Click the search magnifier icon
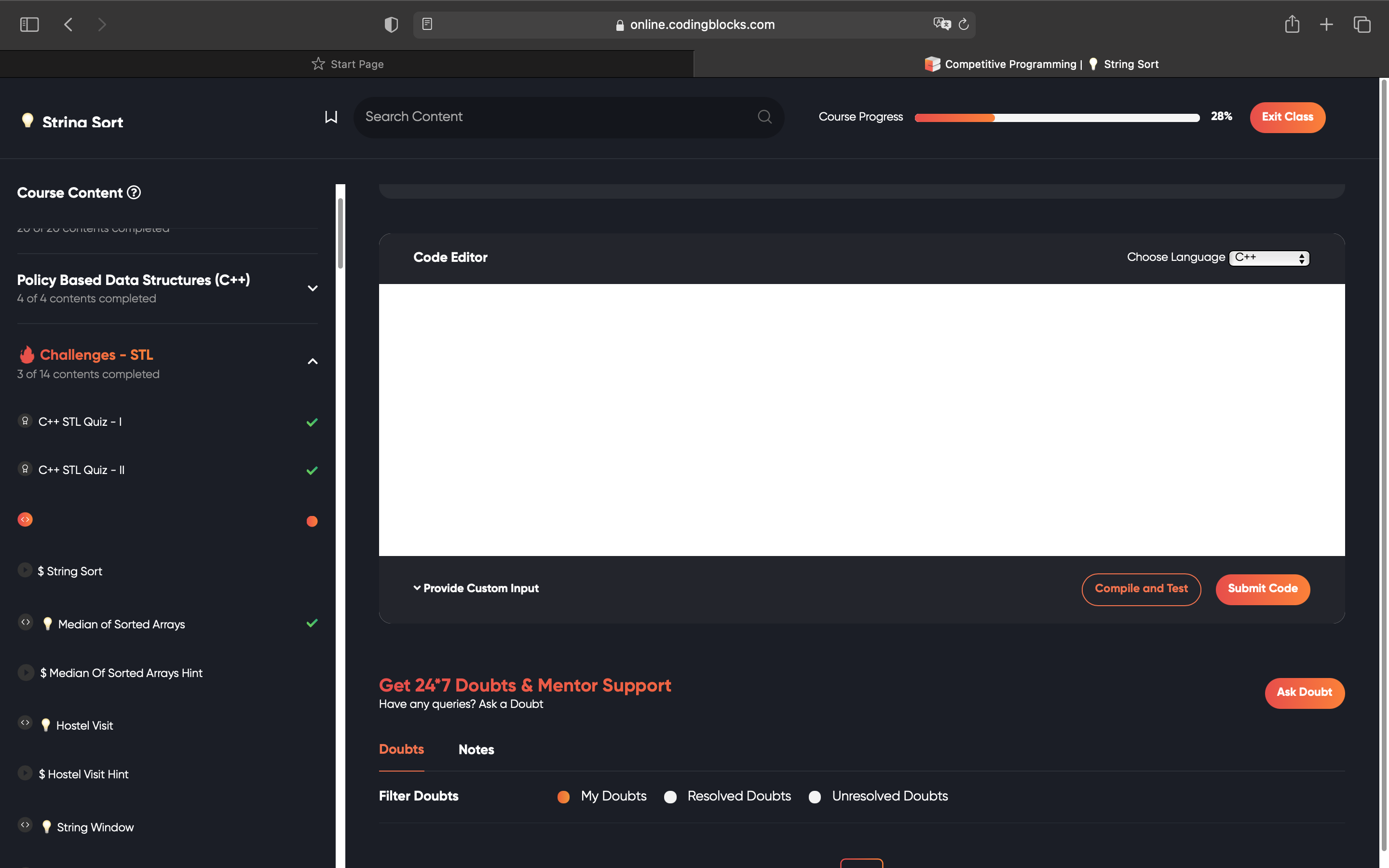Viewport: 1389px width, 868px height. coord(764,117)
